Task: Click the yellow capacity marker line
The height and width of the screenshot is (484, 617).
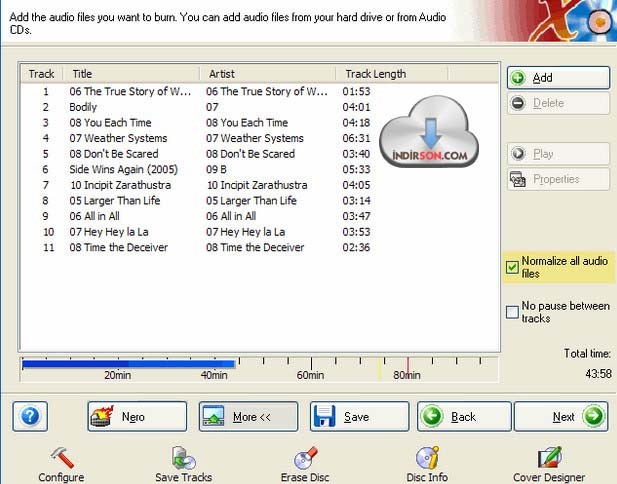Action: pos(379,368)
